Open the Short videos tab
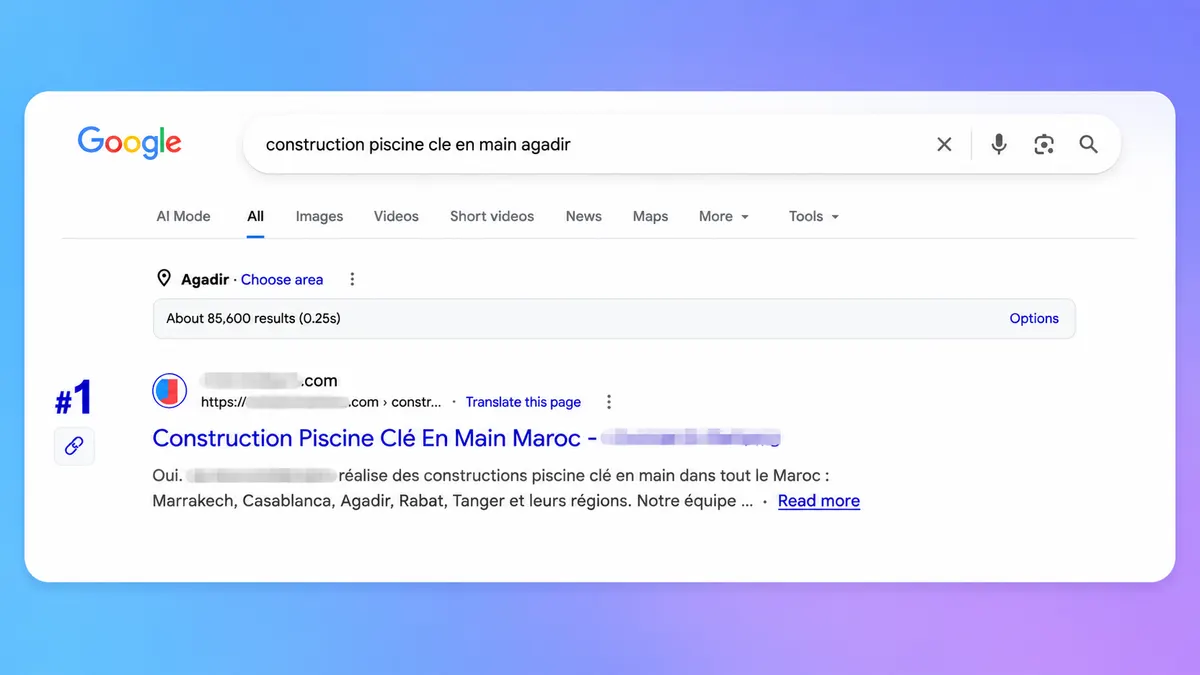The image size is (1200, 675). point(492,216)
